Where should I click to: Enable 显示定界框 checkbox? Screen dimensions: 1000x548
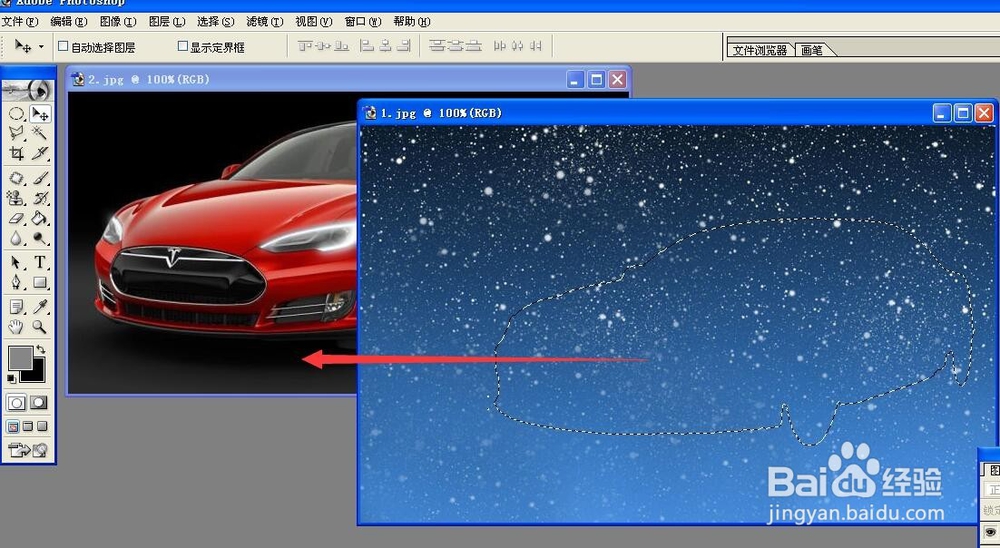(x=182, y=46)
